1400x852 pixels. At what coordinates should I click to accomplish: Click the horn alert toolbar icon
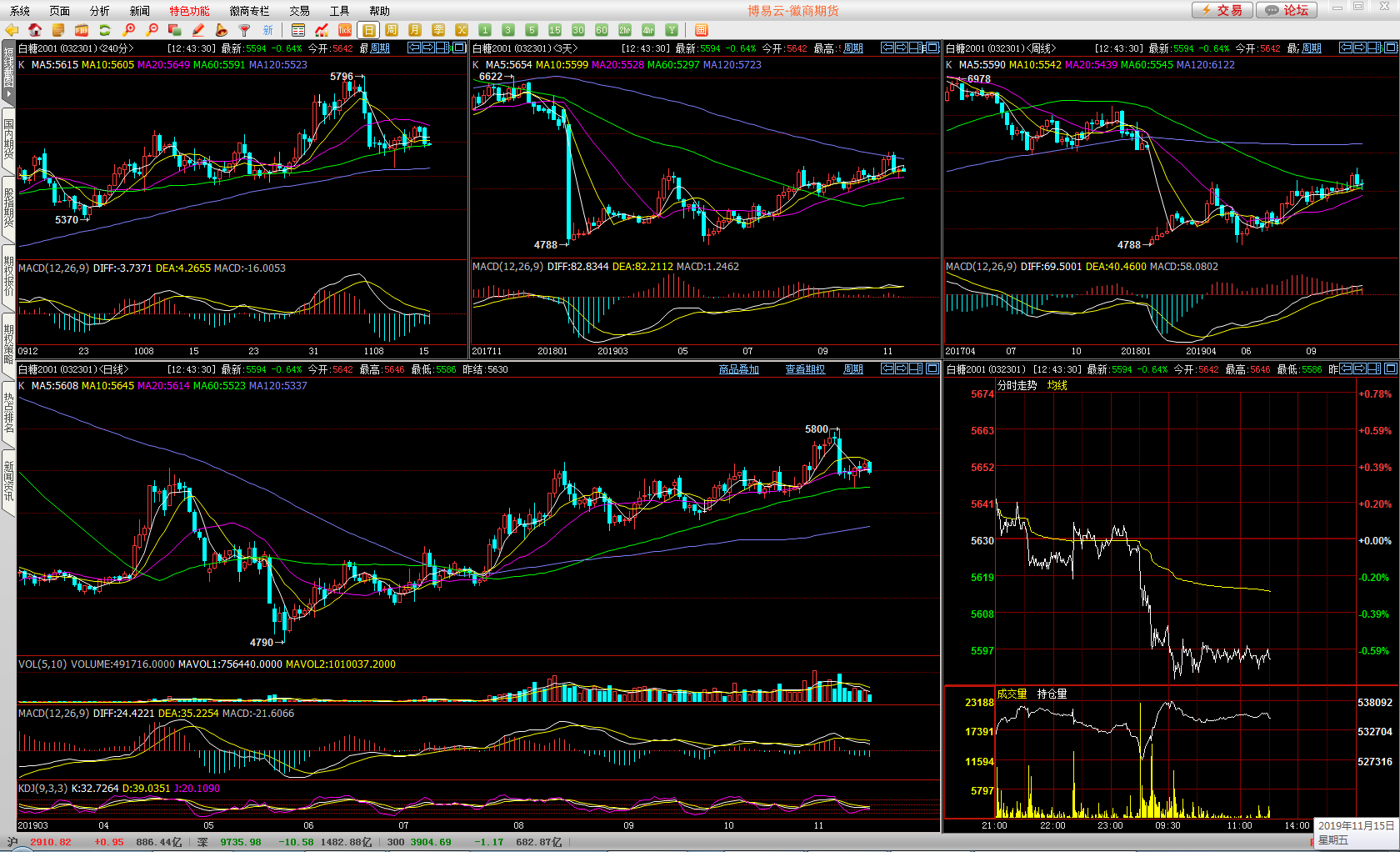point(222,30)
